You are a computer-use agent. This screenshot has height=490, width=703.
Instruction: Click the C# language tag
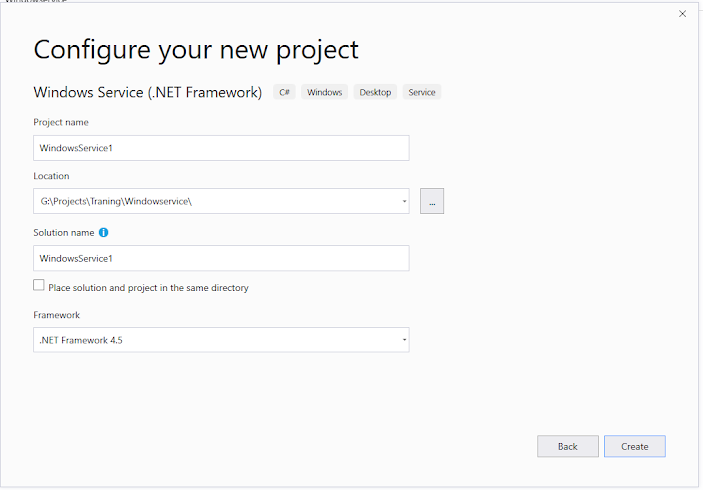284,92
